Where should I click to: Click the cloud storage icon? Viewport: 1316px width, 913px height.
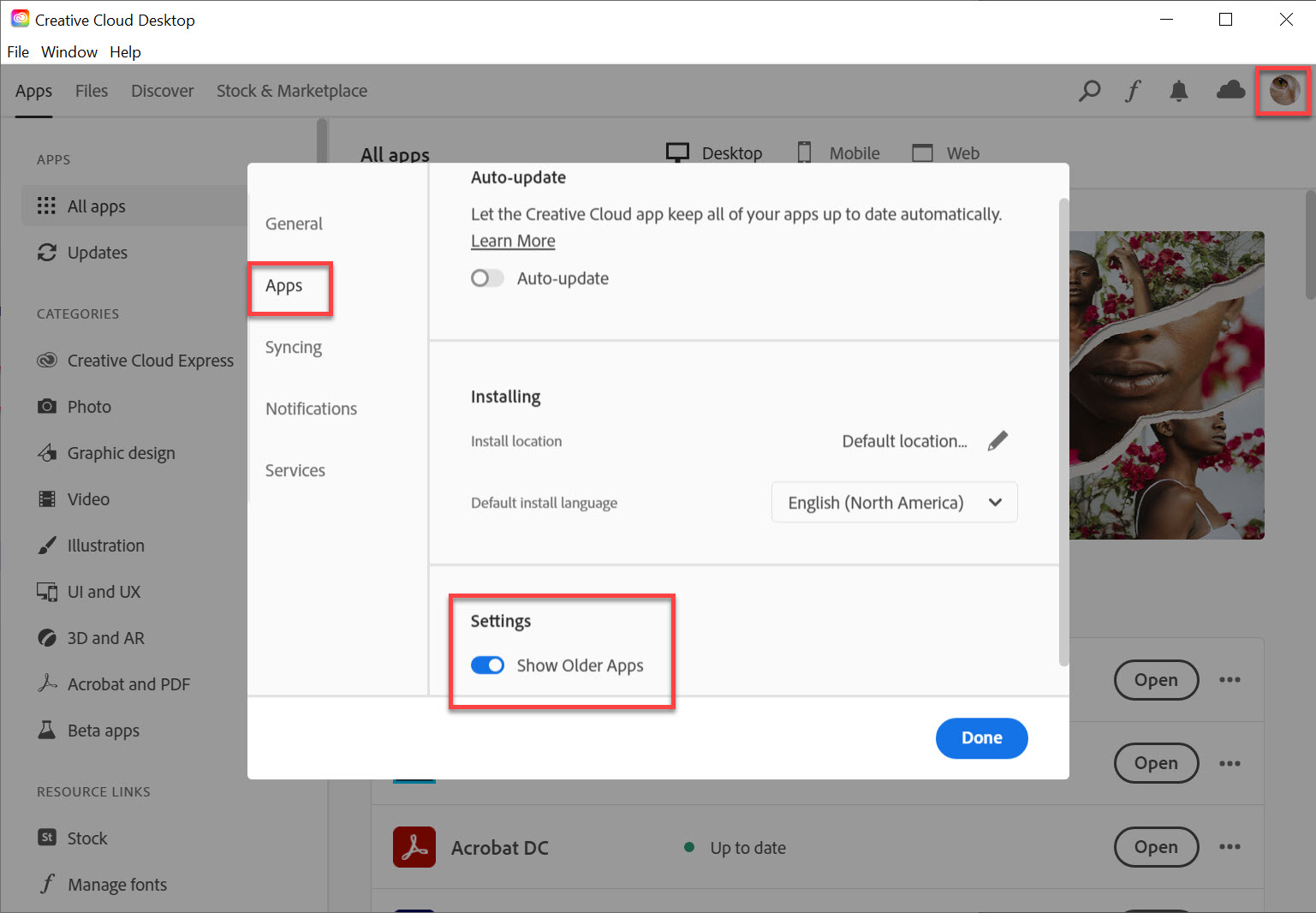(x=1230, y=90)
